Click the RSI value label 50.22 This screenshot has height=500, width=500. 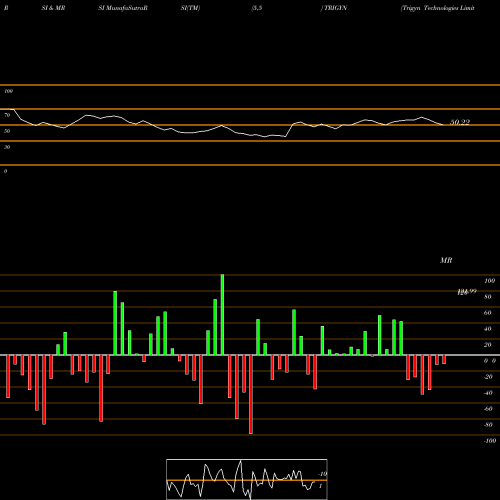click(460, 122)
